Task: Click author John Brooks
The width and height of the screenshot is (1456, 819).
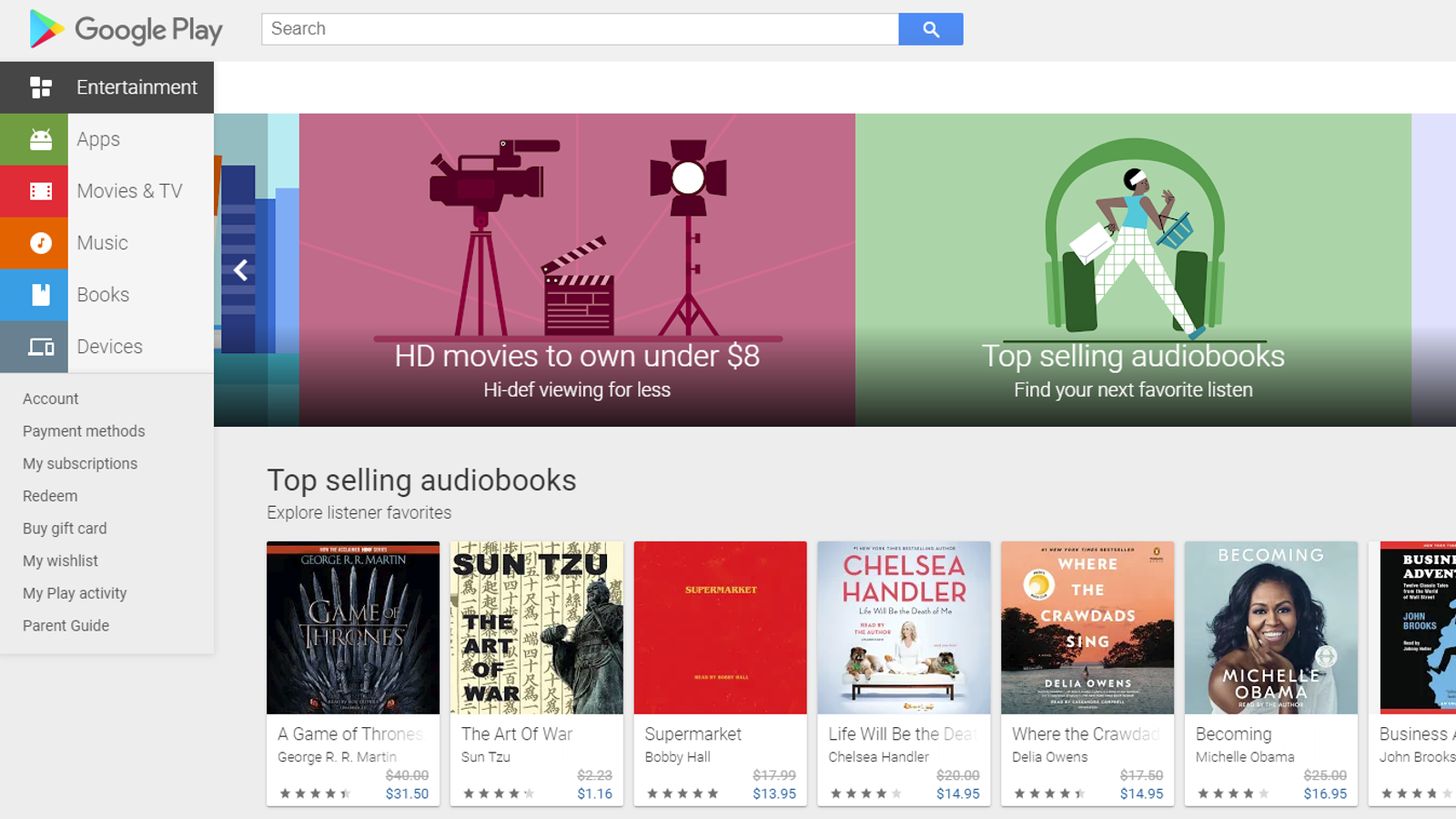Action: [x=1417, y=757]
